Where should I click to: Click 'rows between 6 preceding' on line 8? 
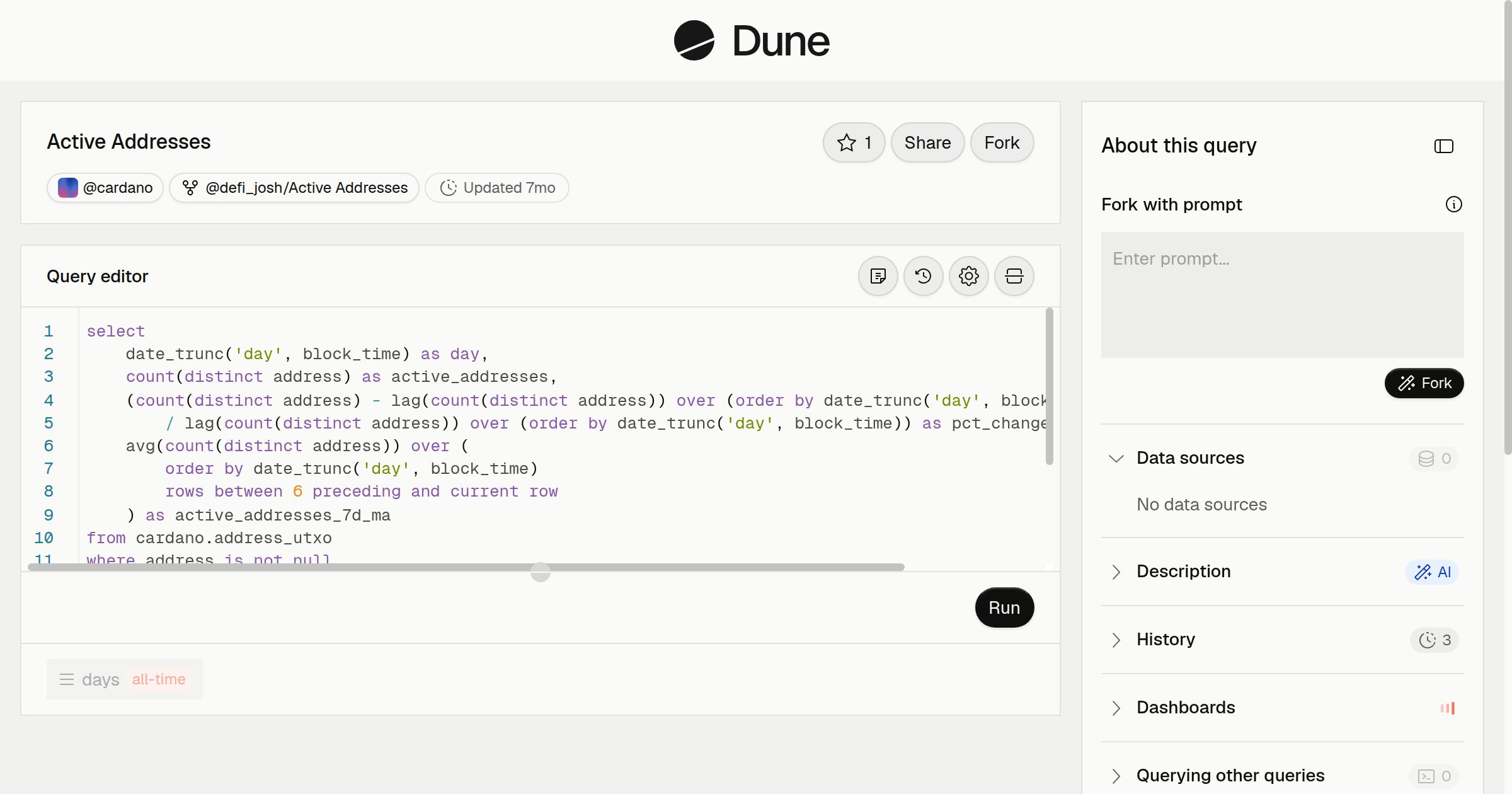pos(283,491)
